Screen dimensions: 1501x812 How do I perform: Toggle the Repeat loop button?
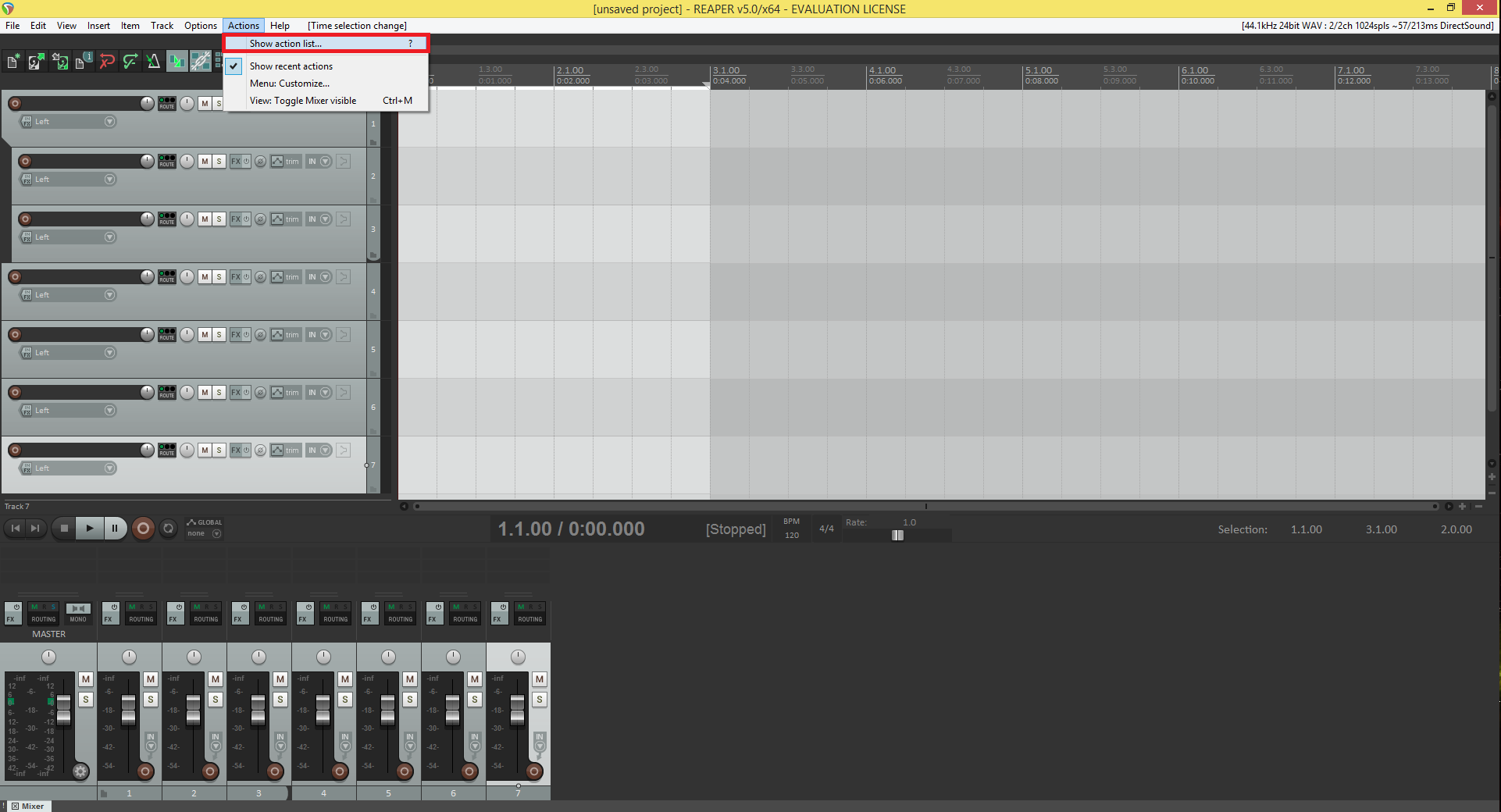click(x=168, y=529)
